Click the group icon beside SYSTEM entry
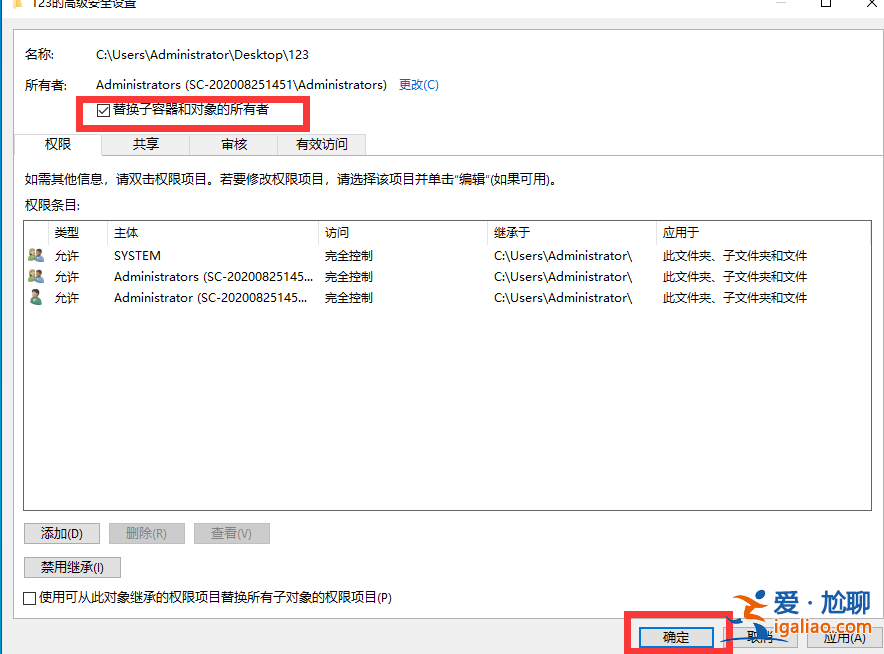The width and height of the screenshot is (884, 654). pos(35,255)
